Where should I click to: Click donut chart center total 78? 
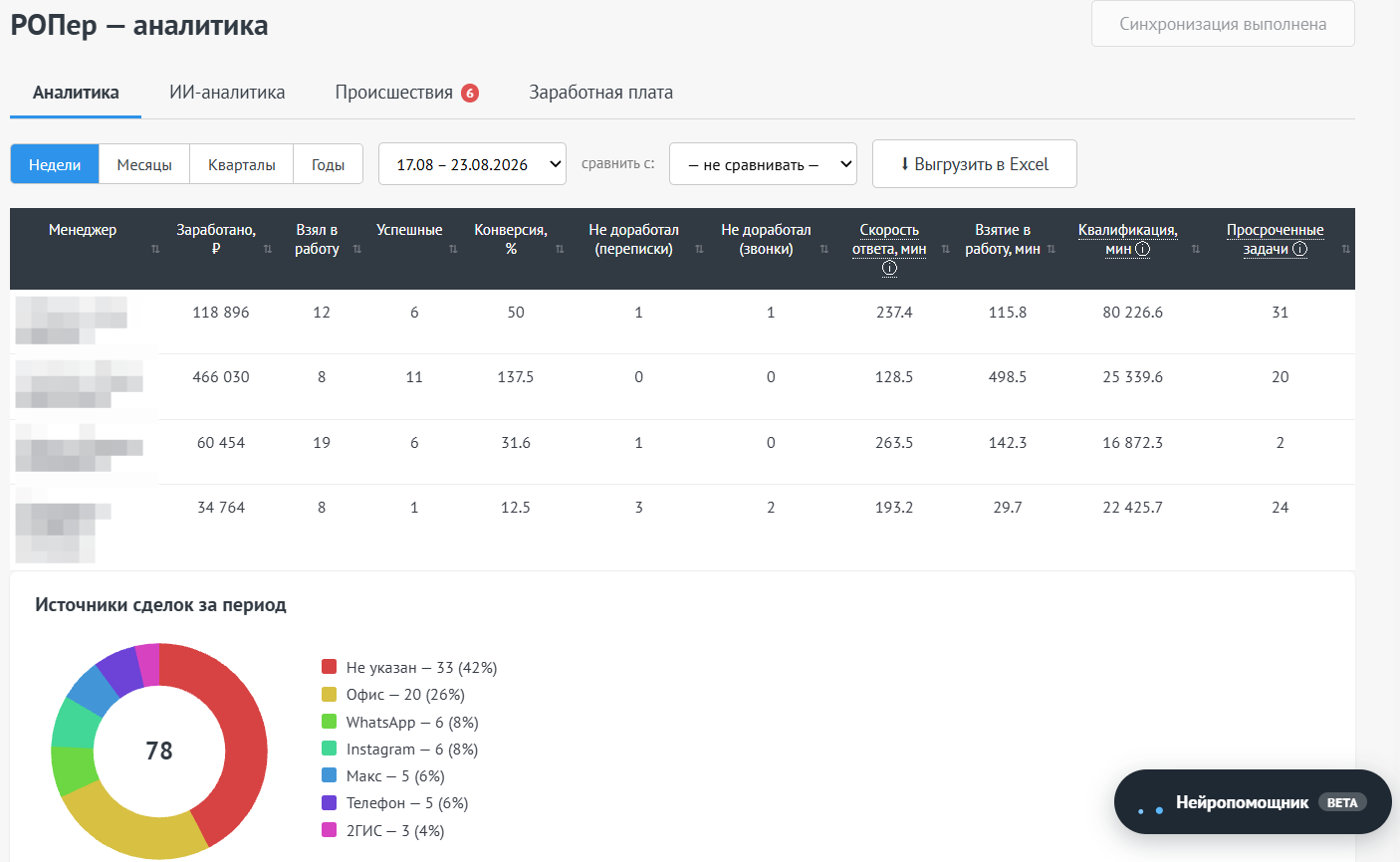click(x=159, y=751)
